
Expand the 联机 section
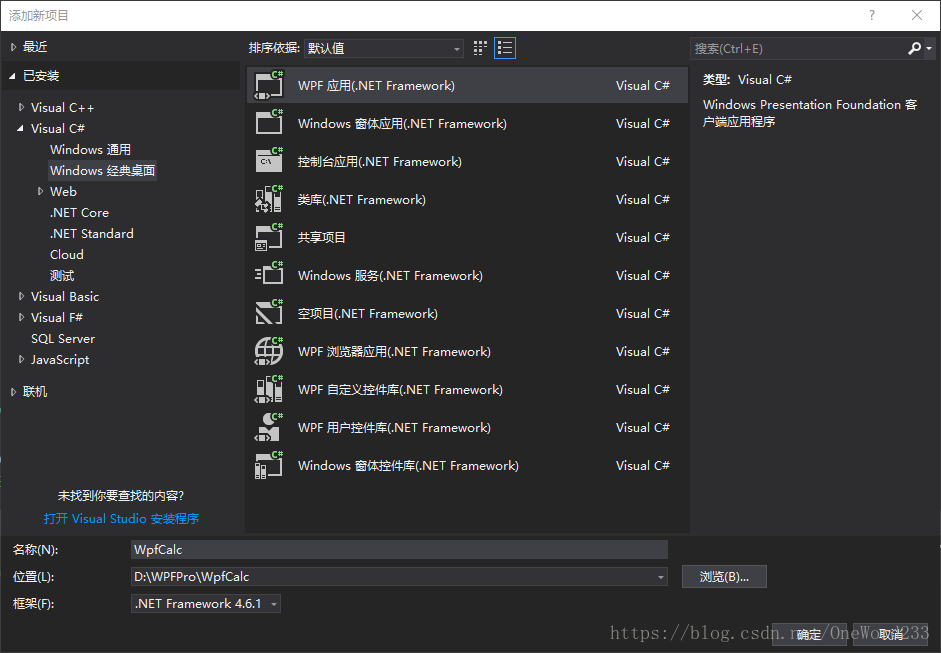pos(13,392)
